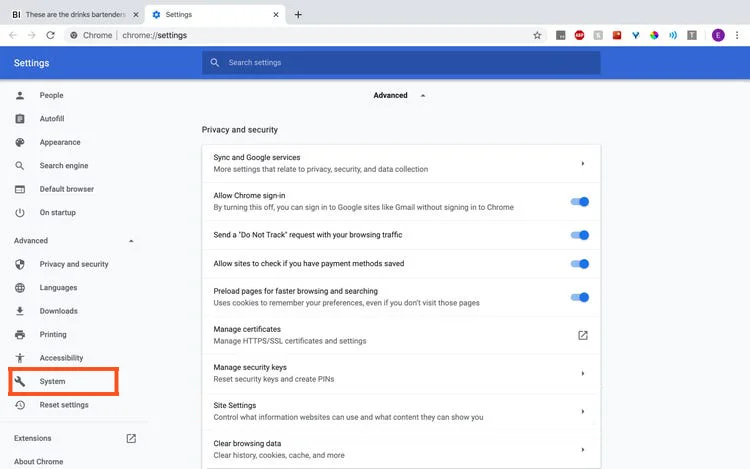Click the Downloads arrow icon
Screen dimensions: 750x469
coord(20,311)
